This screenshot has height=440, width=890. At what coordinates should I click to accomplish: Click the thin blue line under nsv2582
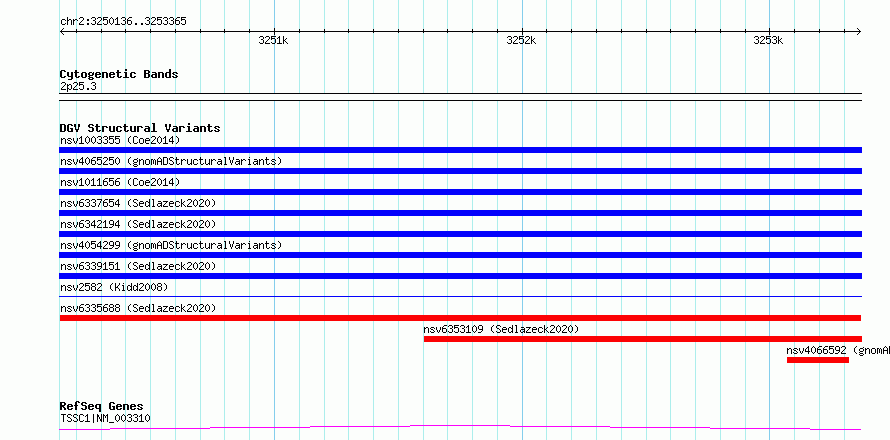(460, 296)
